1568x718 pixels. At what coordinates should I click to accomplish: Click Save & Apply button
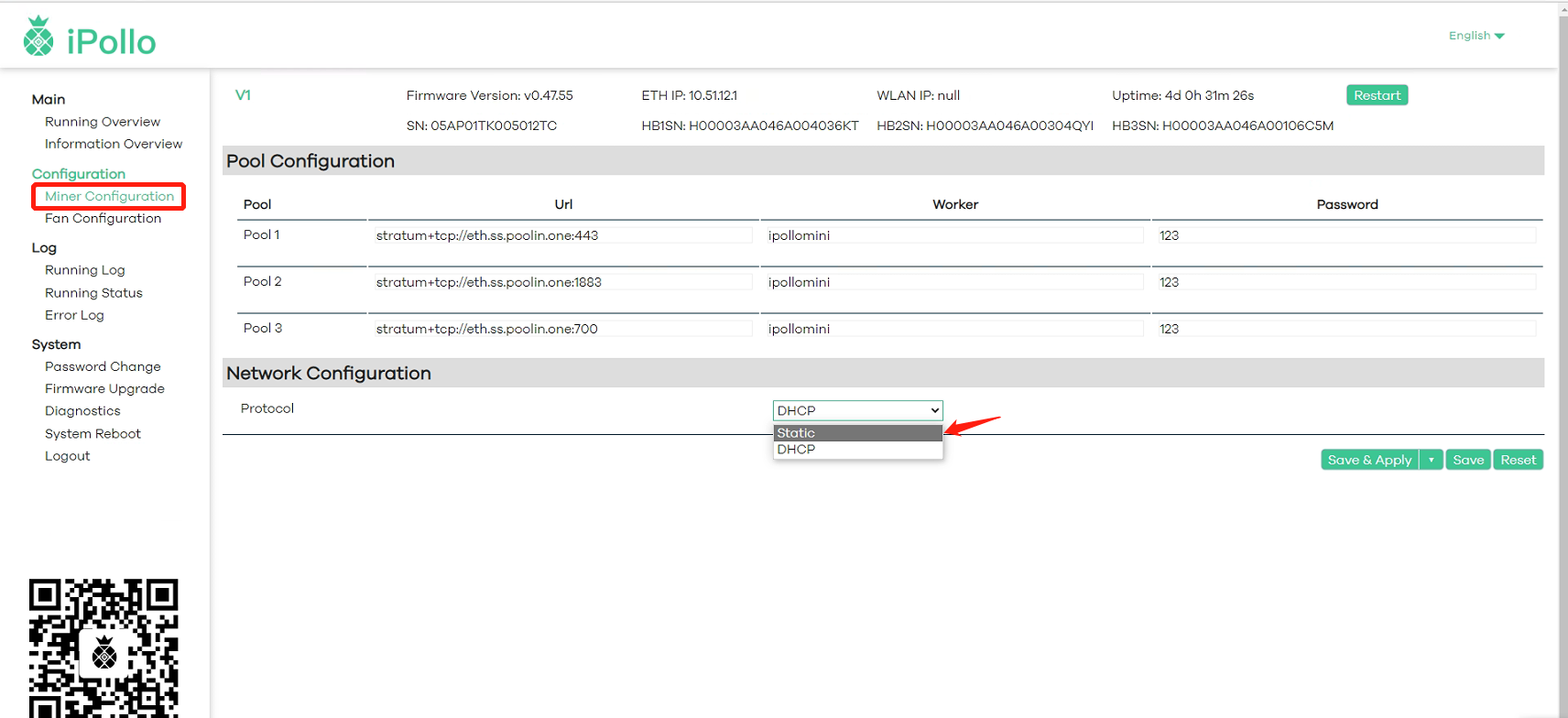click(1369, 460)
